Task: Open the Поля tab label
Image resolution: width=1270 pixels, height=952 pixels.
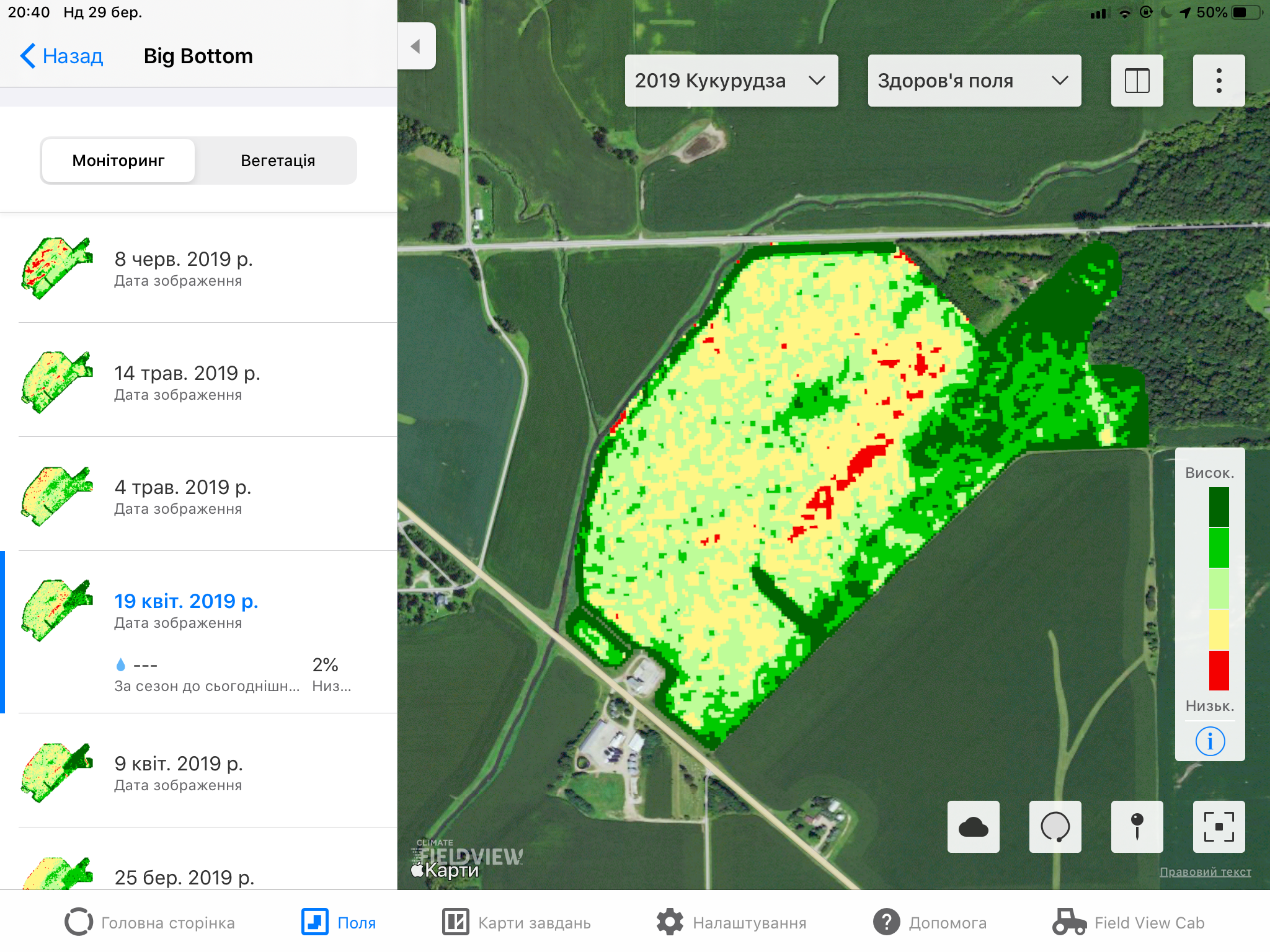Action: point(357,923)
